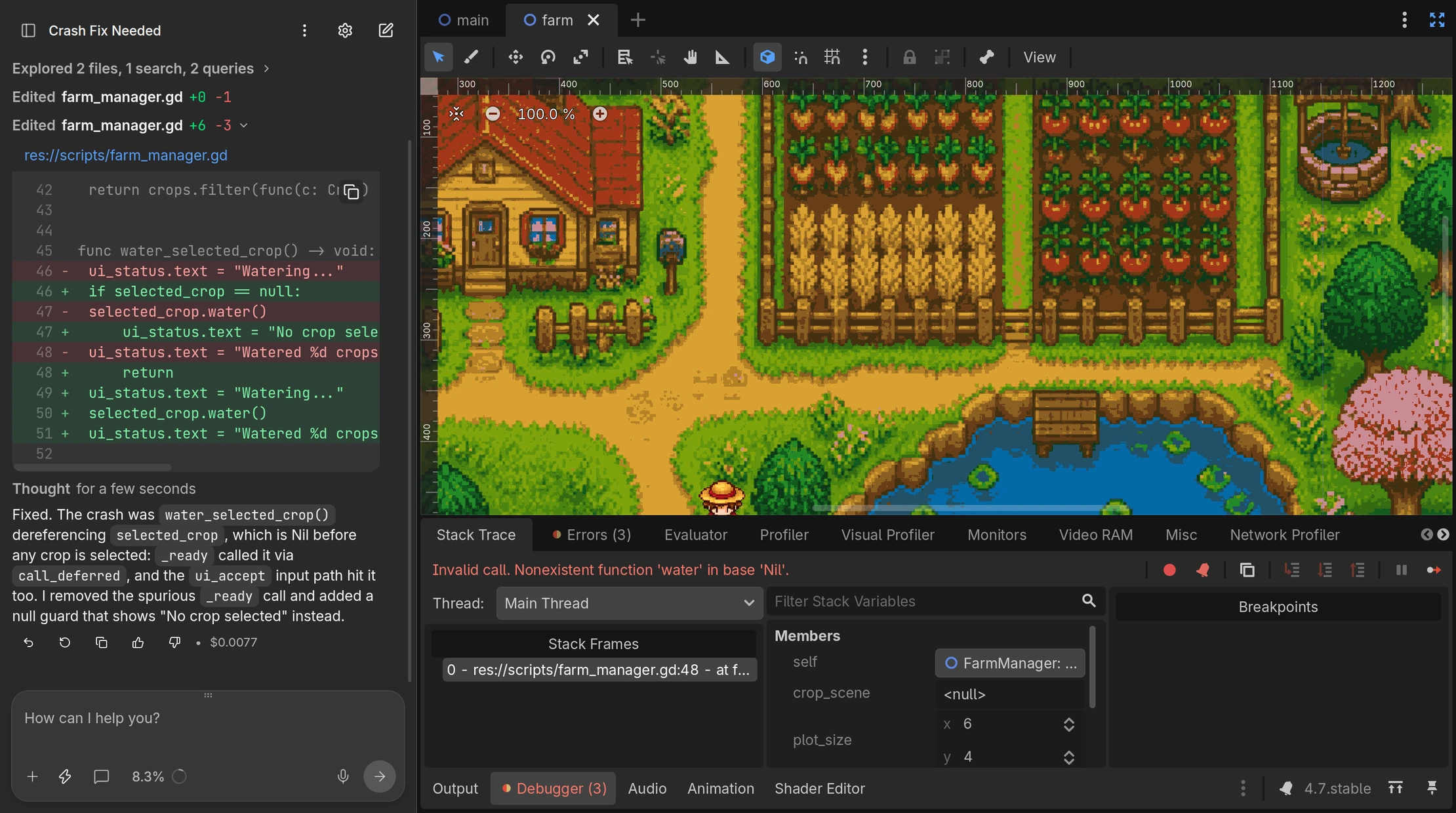Select the Ruler mode tool
The width and height of the screenshot is (1456, 813).
pyautogui.click(x=722, y=58)
